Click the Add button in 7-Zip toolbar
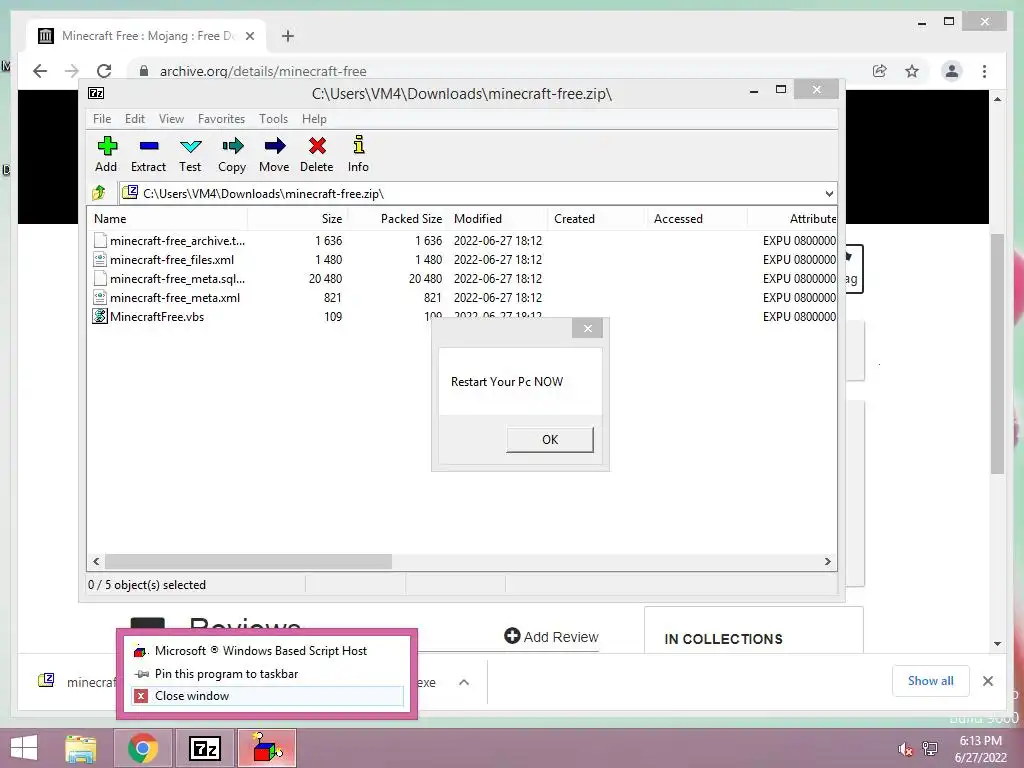The image size is (1024, 768). point(106,154)
